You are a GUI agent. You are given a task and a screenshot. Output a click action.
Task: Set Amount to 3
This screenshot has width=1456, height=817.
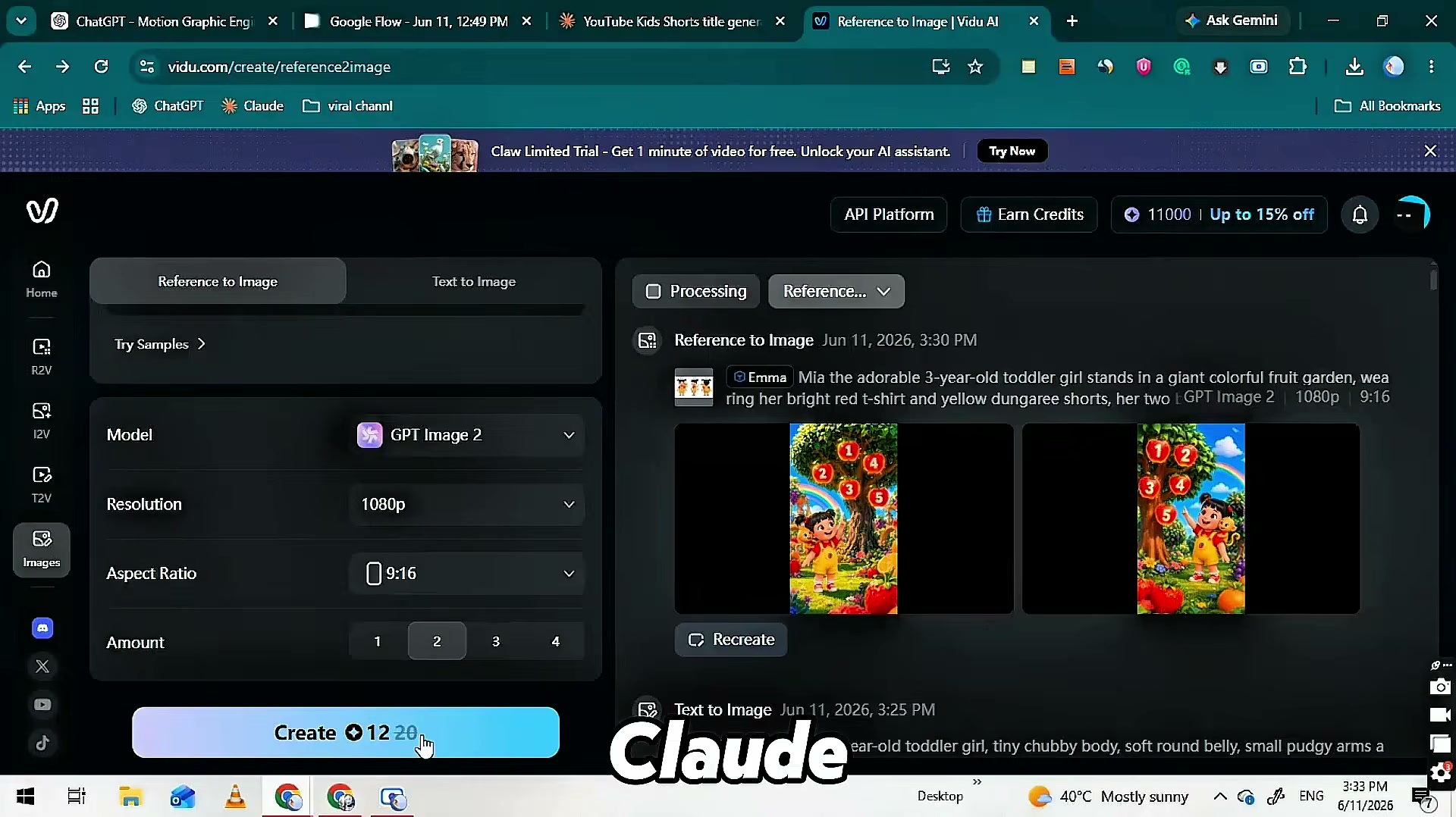[x=496, y=641]
